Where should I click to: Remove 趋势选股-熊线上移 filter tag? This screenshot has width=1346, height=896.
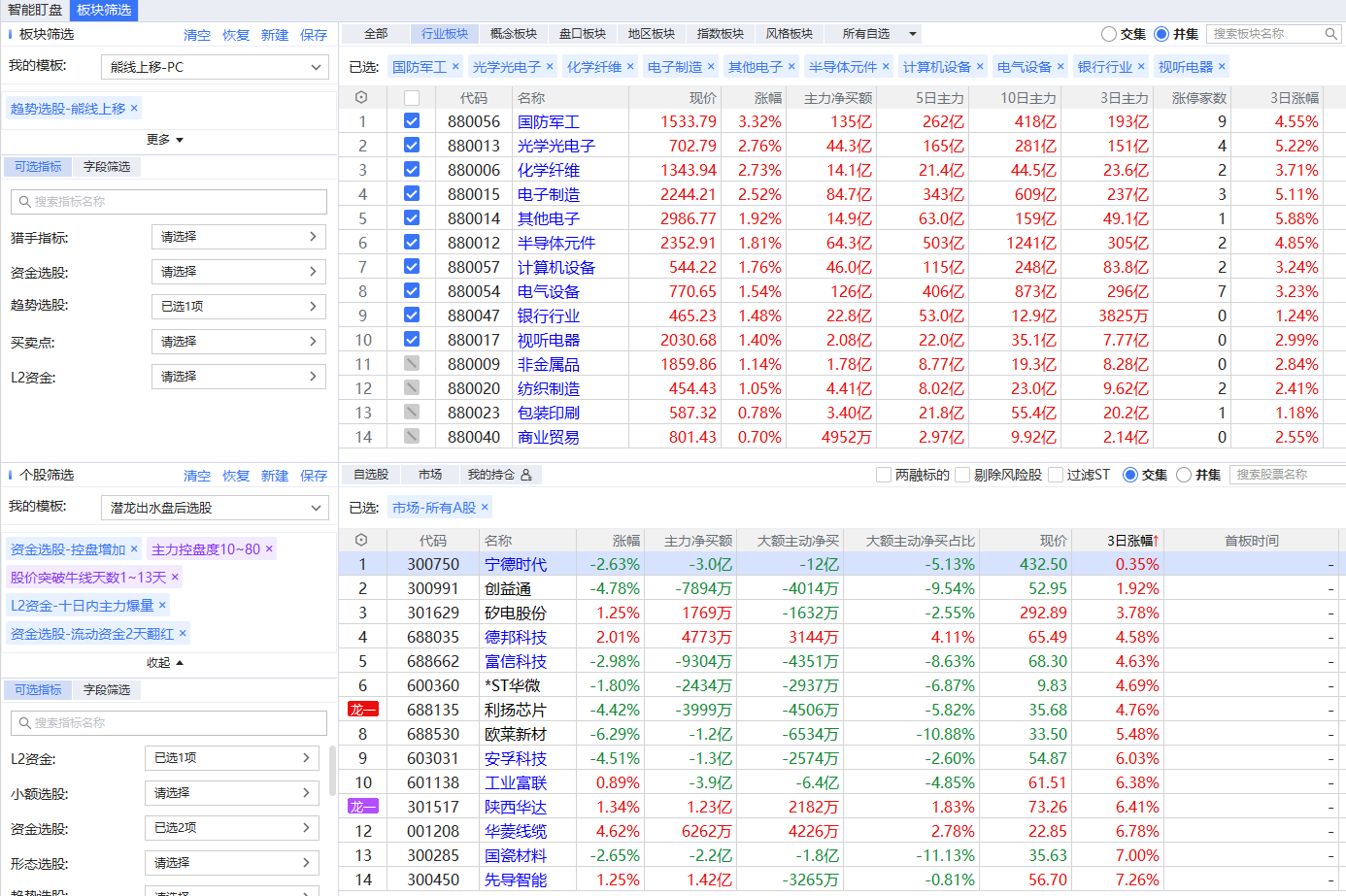[x=134, y=108]
